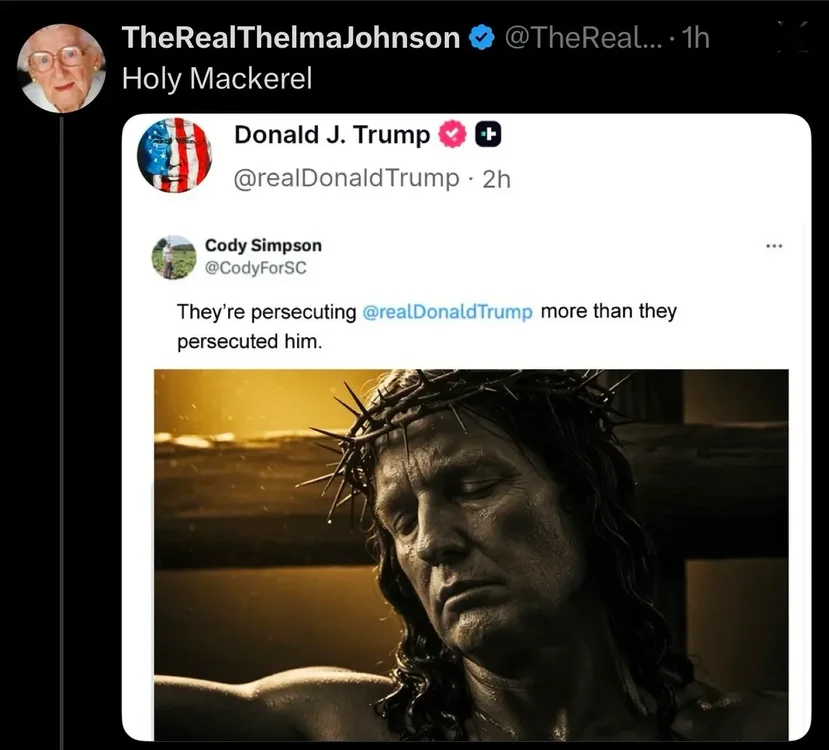Click the "Holy Mackerel" post text
Viewport: 829px width, 750px height.
click(x=217, y=79)
